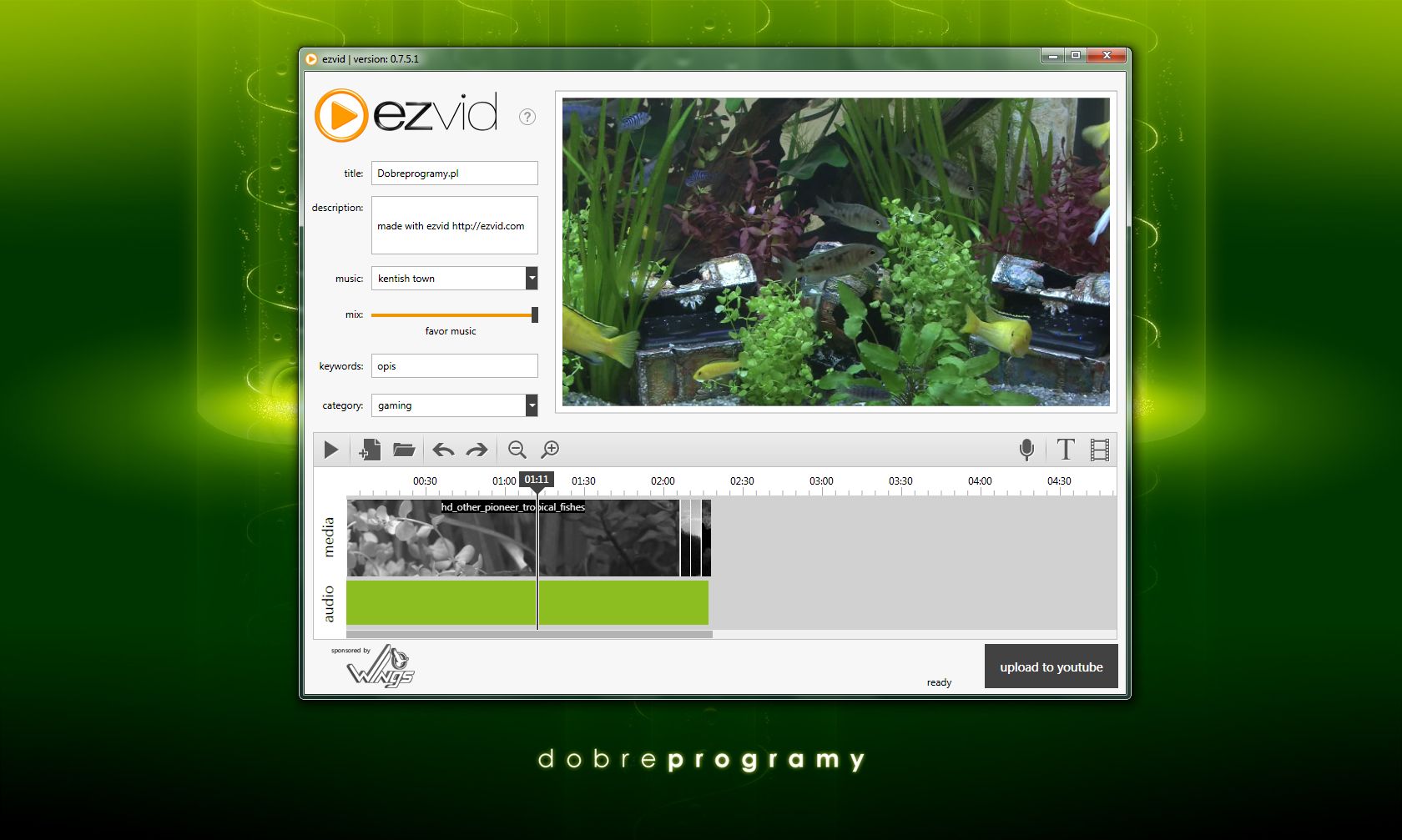The height and width of the screenshot is (840, 1402).
Task: Click the 03:30 mark on timeline ruler
Action: [x=900, y=481]
